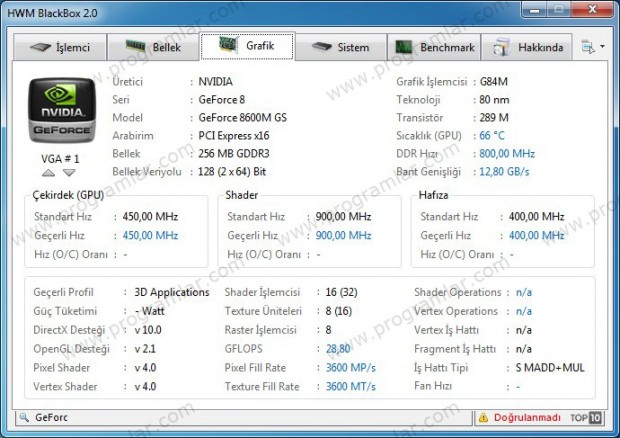Open the export tool dropdown arrow
The height and width of the screenshot is (438, 620).
click(x=602, y=47)
